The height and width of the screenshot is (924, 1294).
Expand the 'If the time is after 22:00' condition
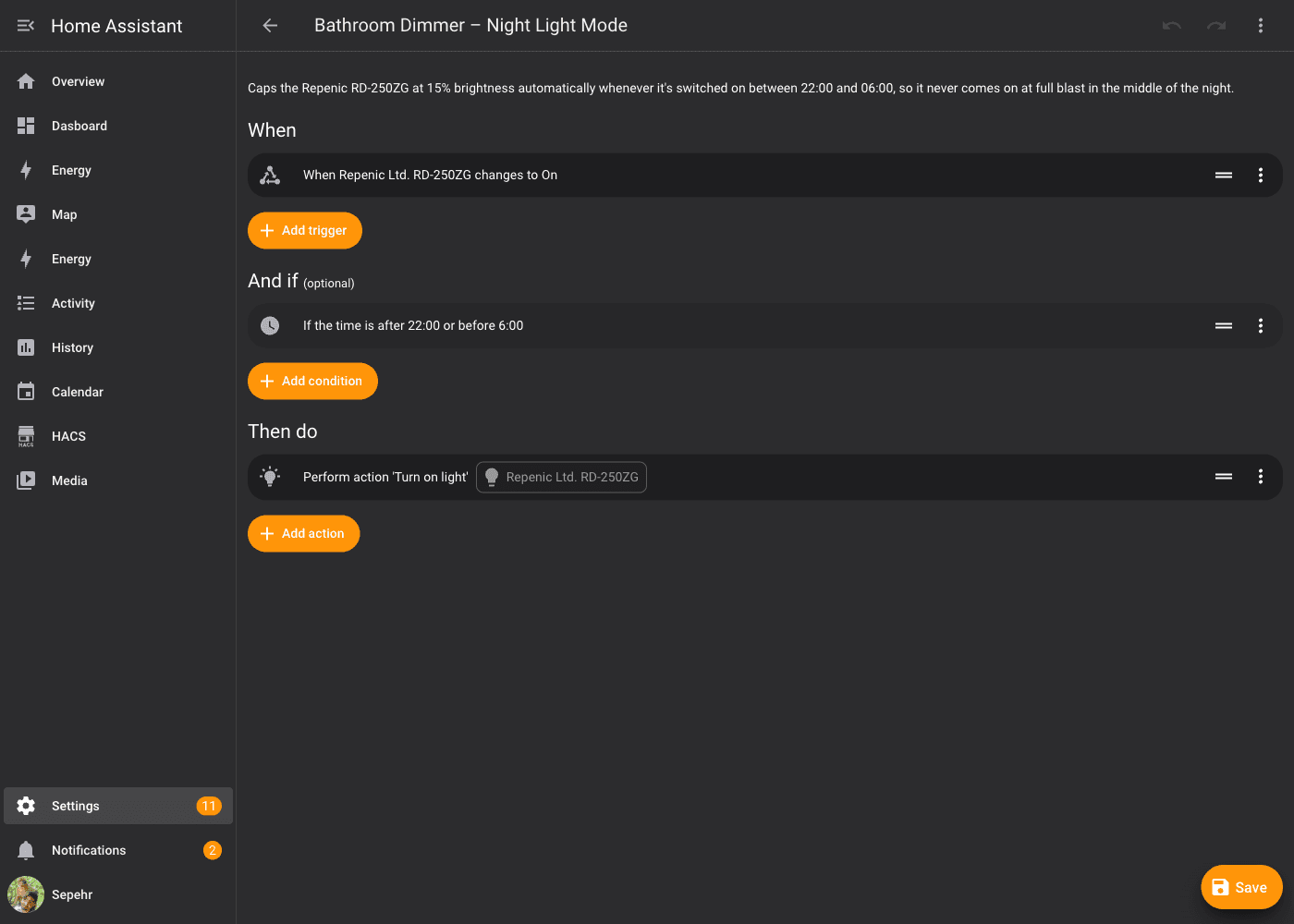point(764,325)
